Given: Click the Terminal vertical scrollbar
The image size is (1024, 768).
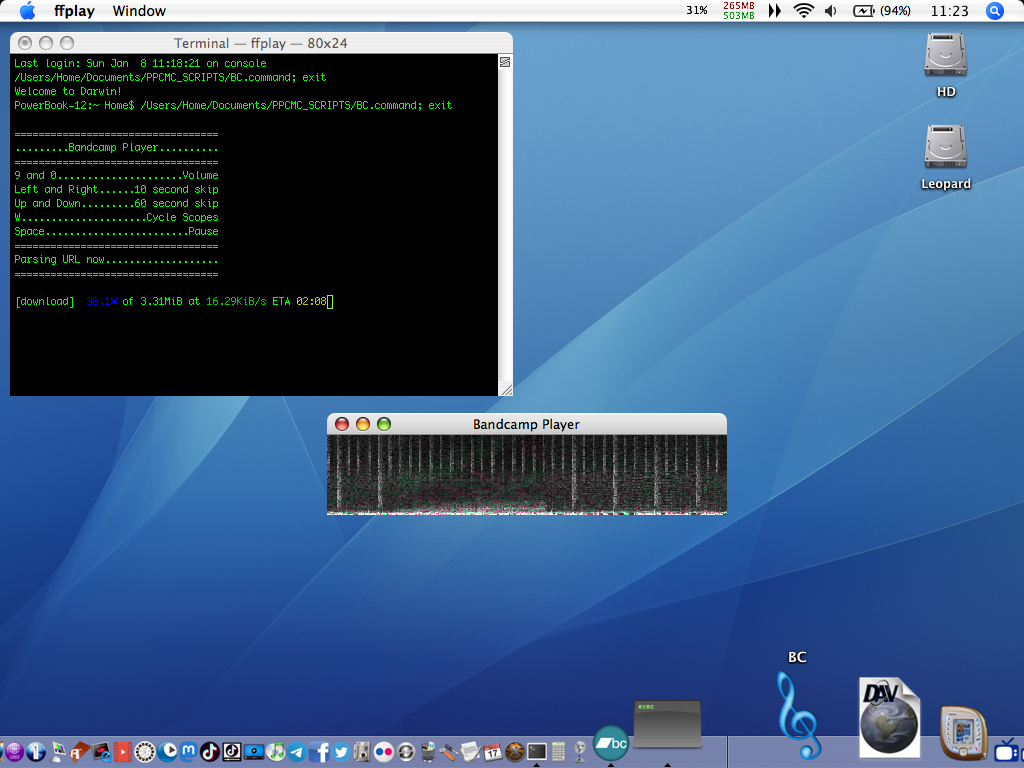Looking at the screenshot, I should click(x=505, y=225).
